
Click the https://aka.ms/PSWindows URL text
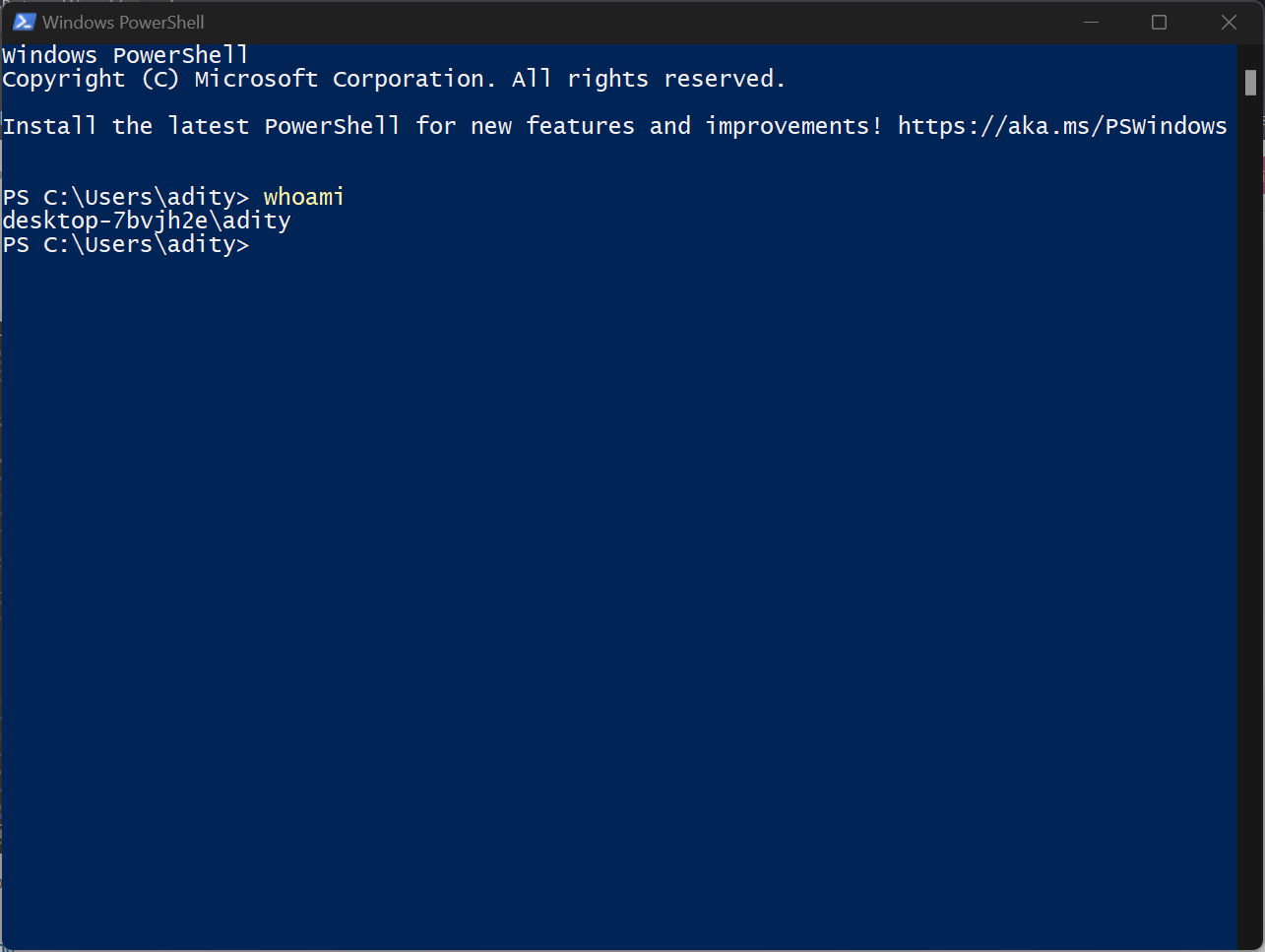tap(1062, 126)
